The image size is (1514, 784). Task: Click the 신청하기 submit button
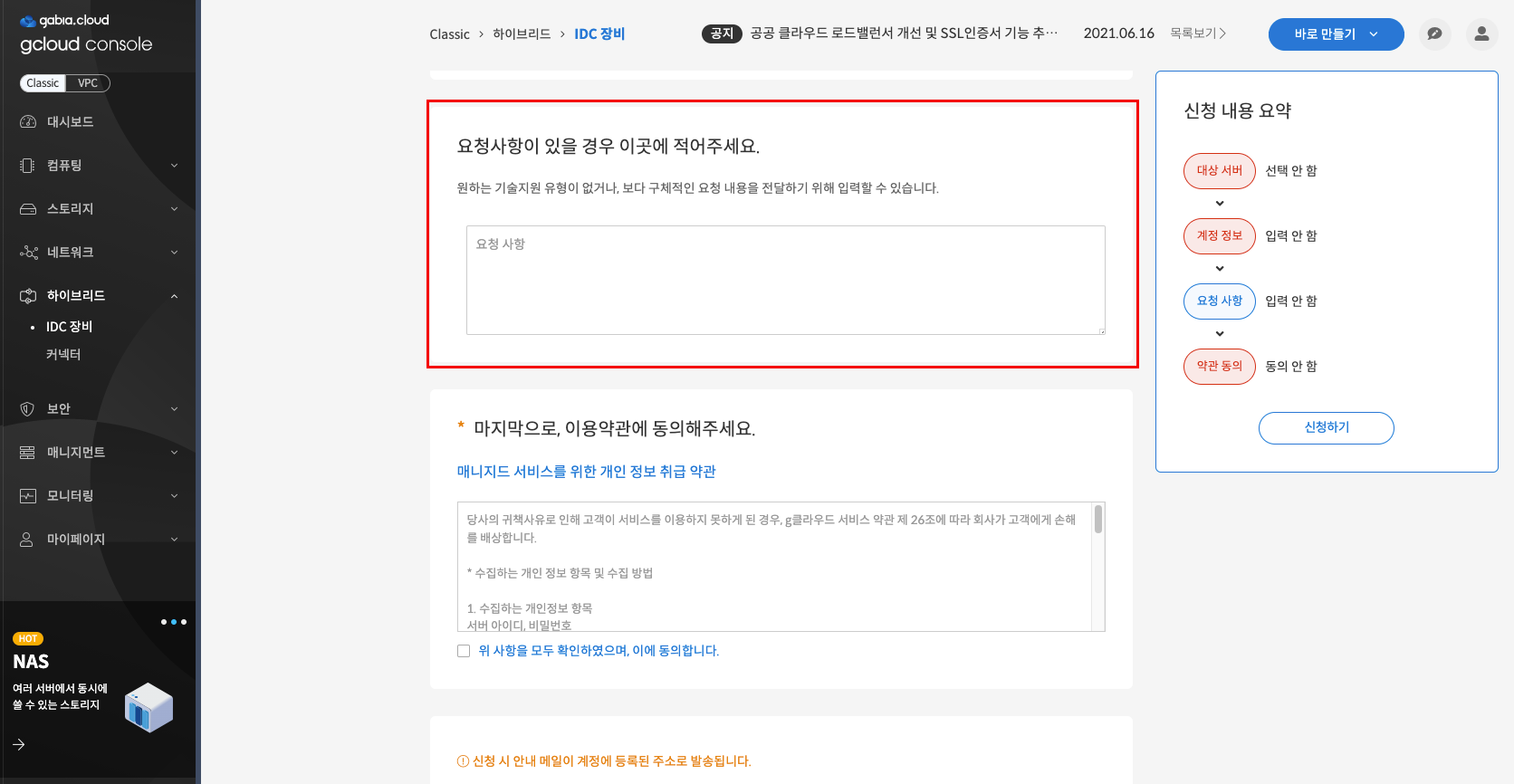point(1326,428)
